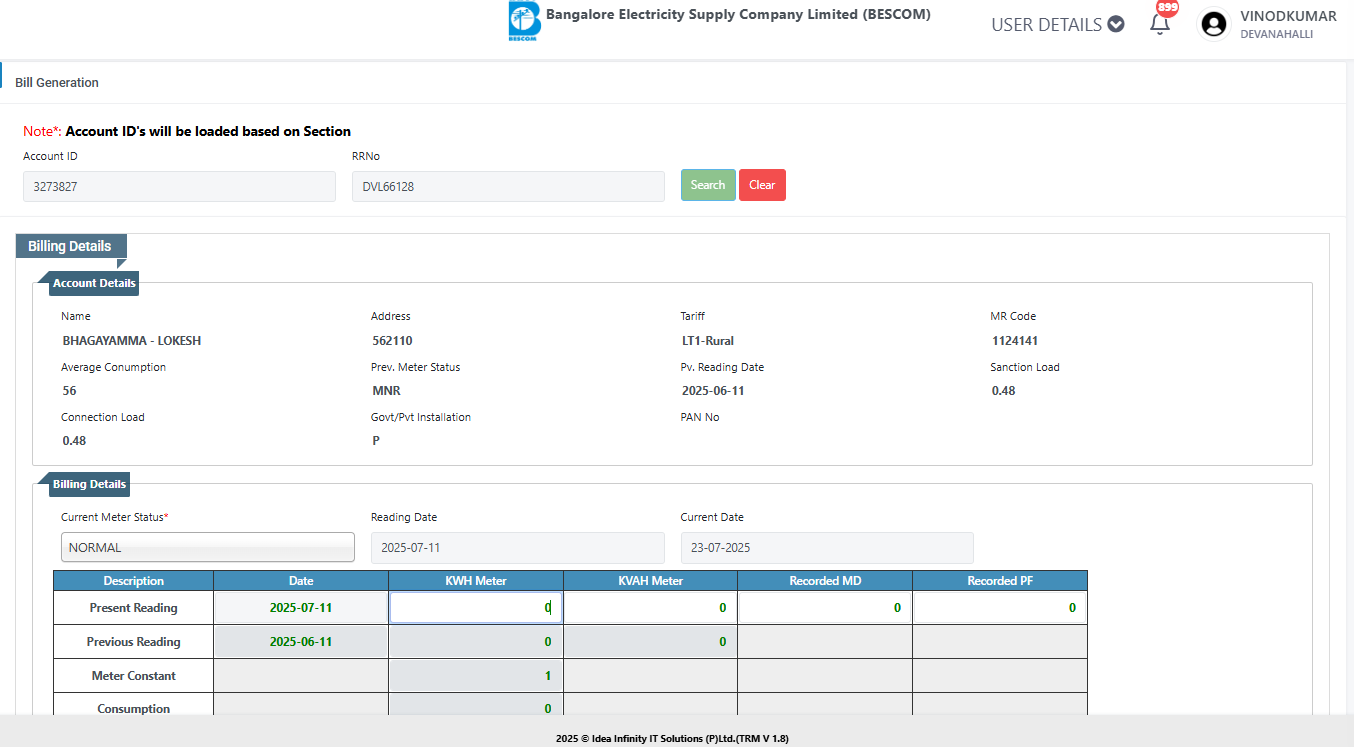Click the Govt/Pvt Installation value P
Viewport: 1354px width, 747px height.
376,441
